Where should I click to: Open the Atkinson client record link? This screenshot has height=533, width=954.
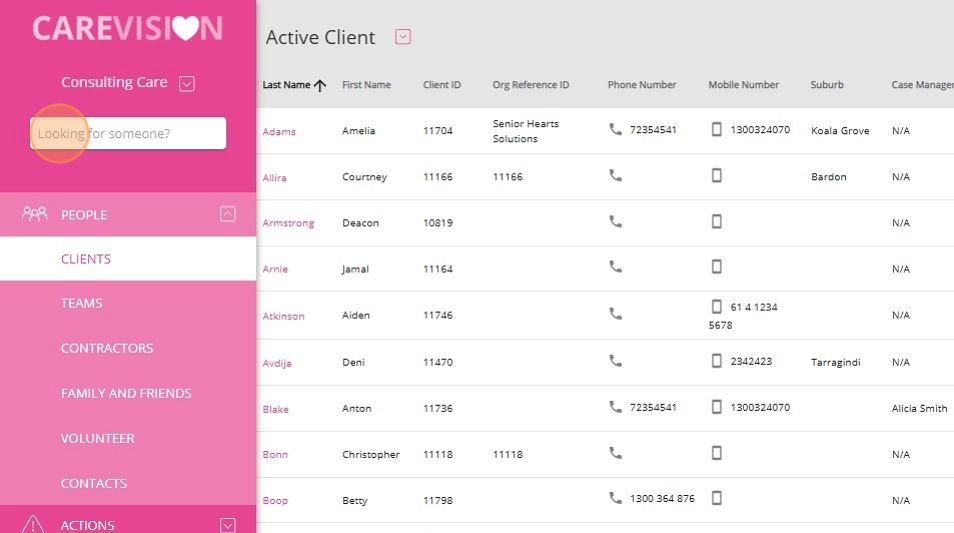click(x=284, y=316)
